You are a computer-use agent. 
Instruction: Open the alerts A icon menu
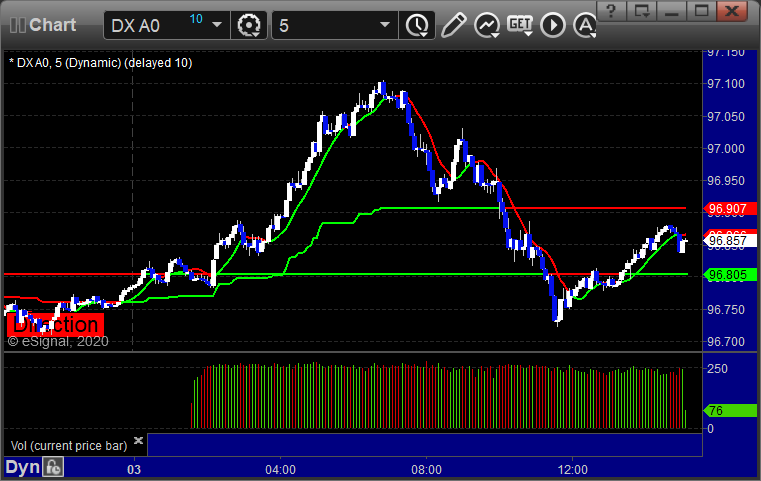click(x=585, y=25)
